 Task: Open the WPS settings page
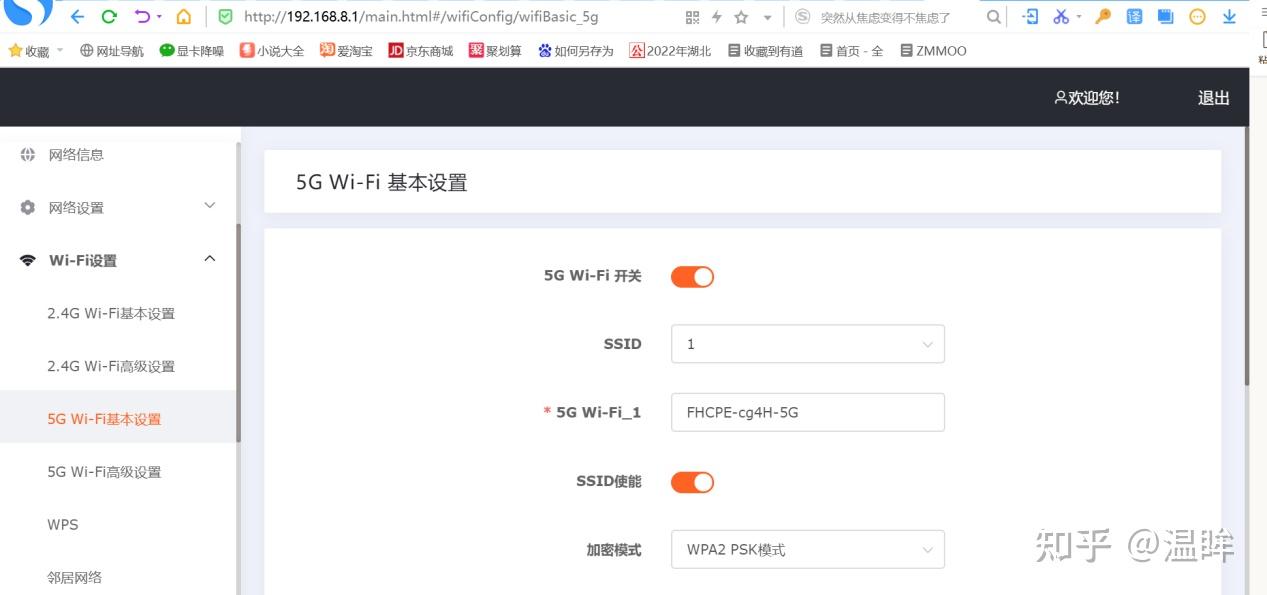click(x=63, y=524)
